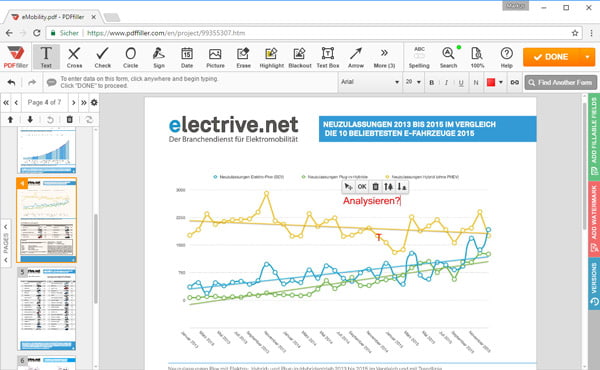
Task: Expand the More (3) tools menu
Action: point(384,57)
